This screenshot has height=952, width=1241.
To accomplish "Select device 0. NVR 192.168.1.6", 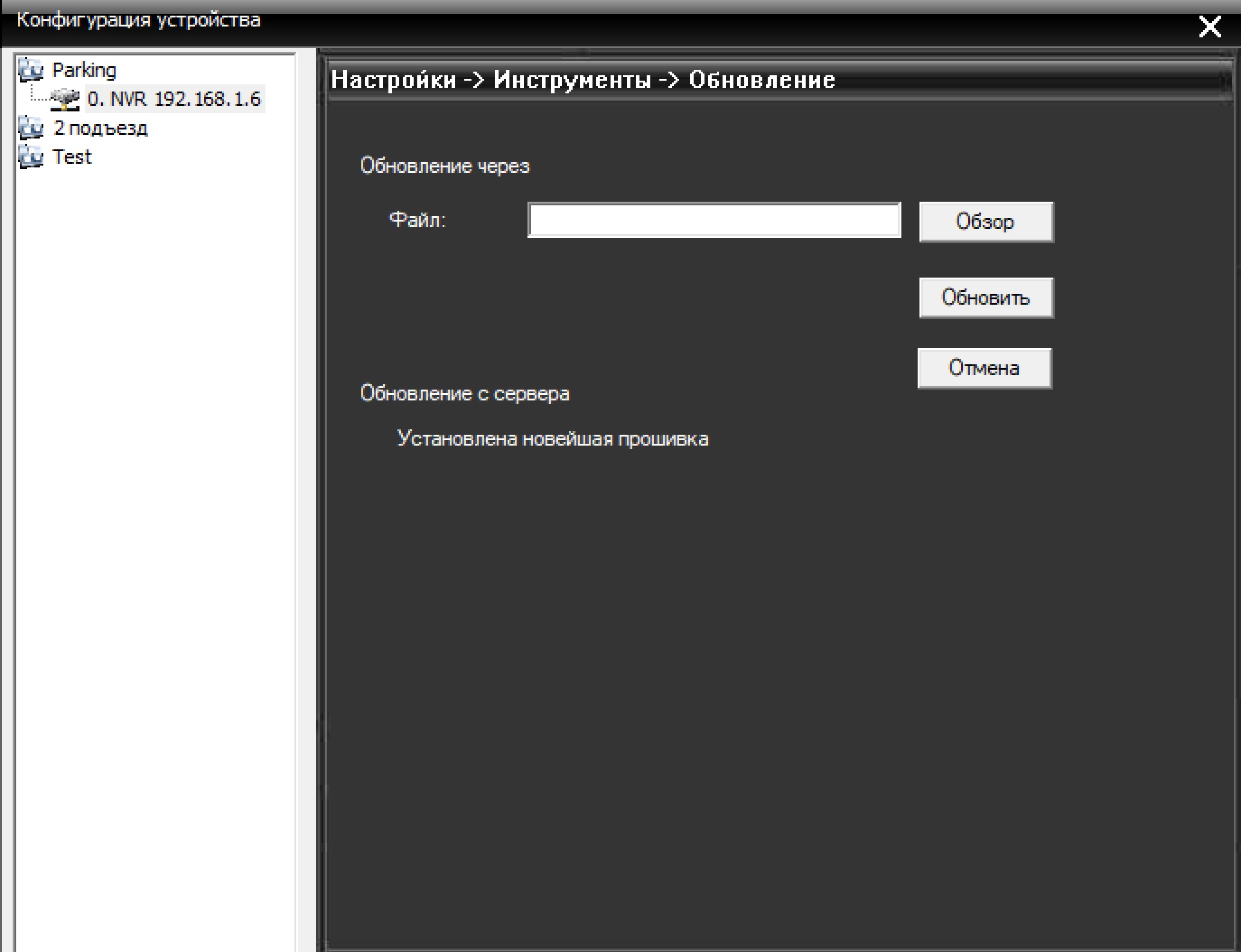I will click(175, 99).
